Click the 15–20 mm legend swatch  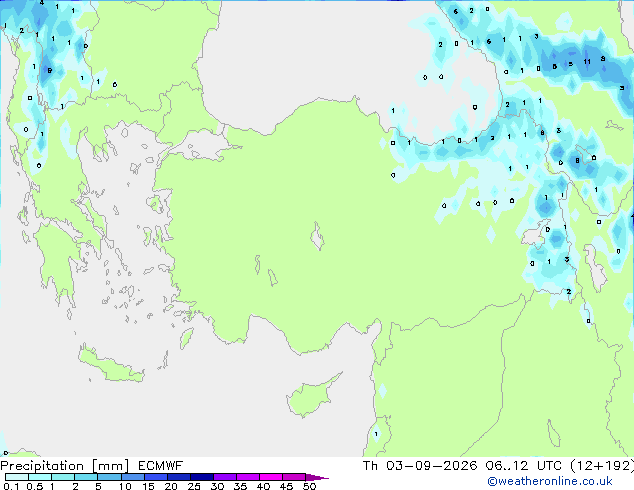[x=156, y=477]
